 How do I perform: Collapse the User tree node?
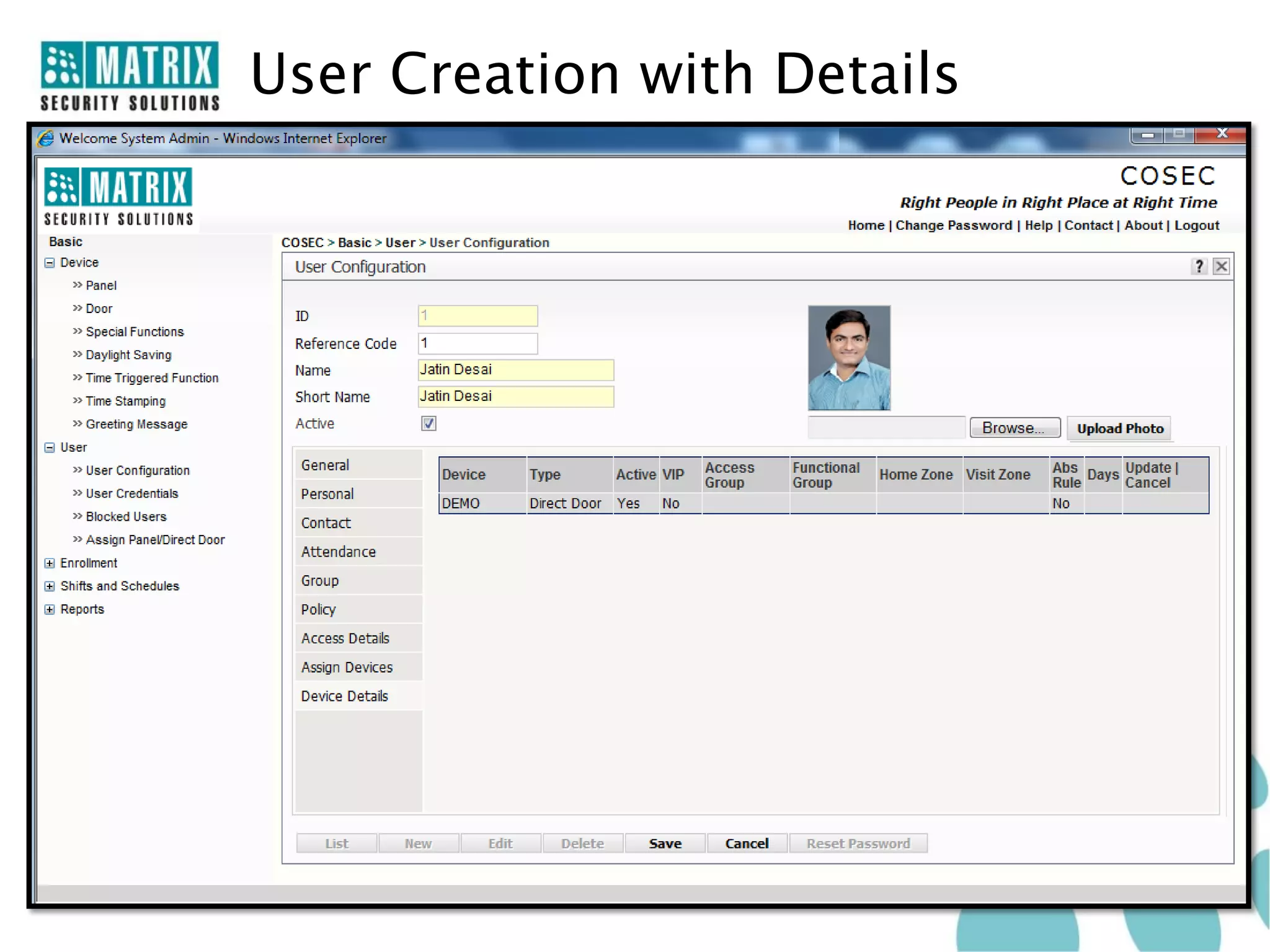pyautogui.click(x=50, y=447)
